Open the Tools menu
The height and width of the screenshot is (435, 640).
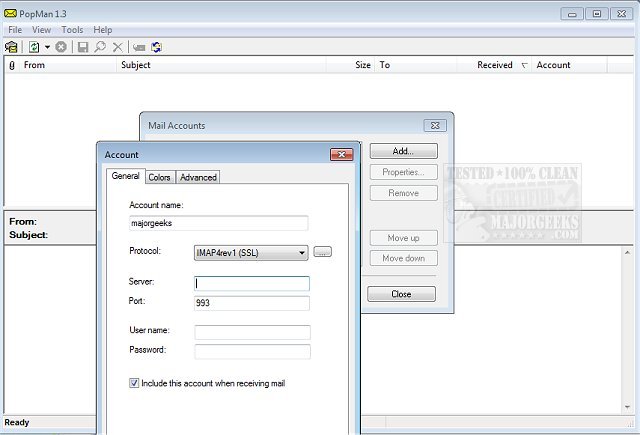72,30
